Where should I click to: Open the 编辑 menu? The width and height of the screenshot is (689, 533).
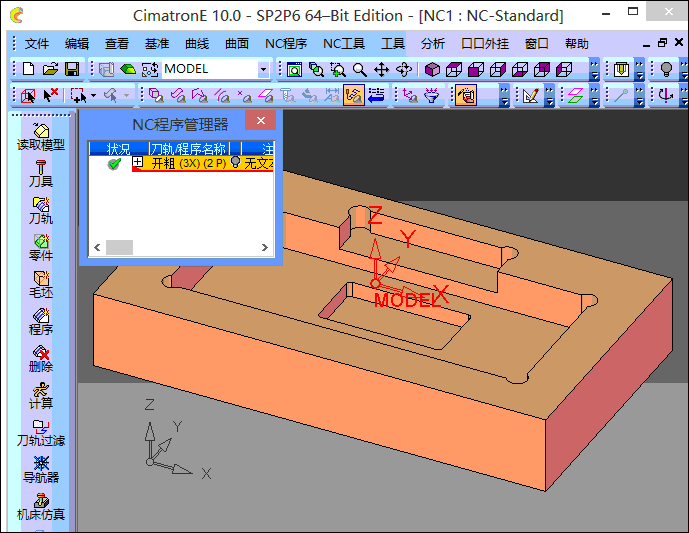pyautogui.click(x=77, y=44)
